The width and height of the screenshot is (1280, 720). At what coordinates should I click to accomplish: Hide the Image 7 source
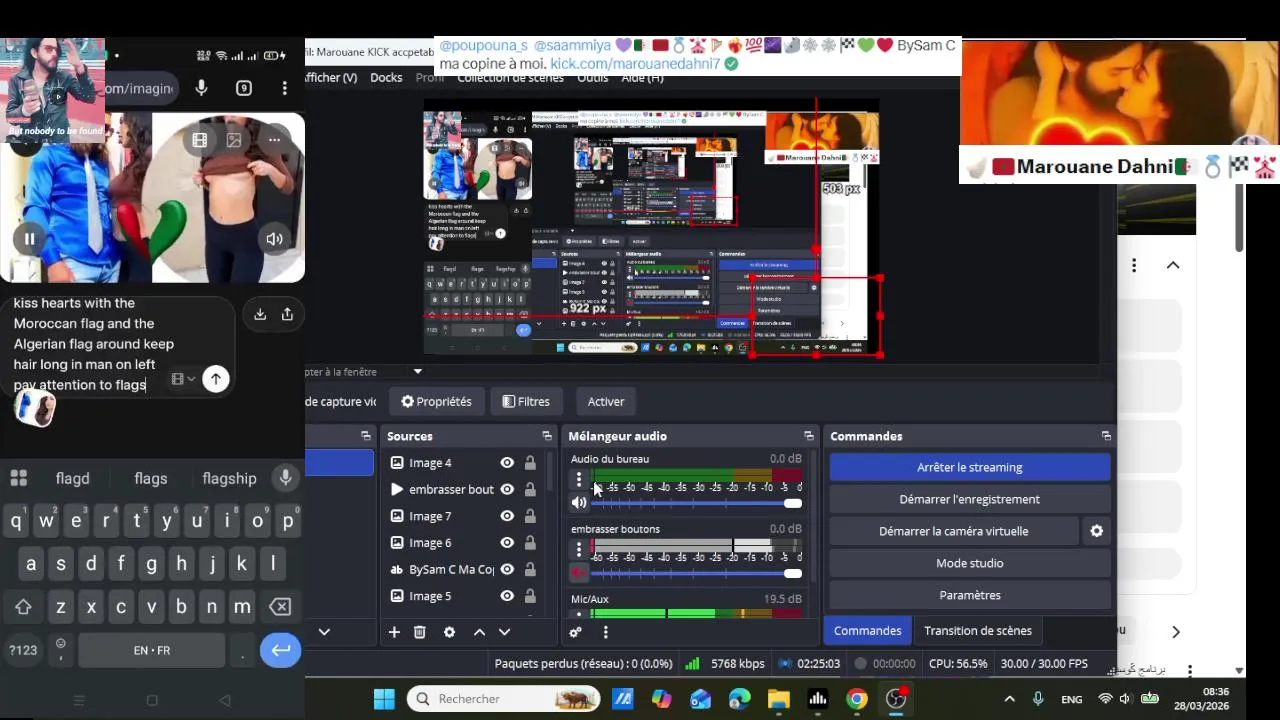coord(507,516)
